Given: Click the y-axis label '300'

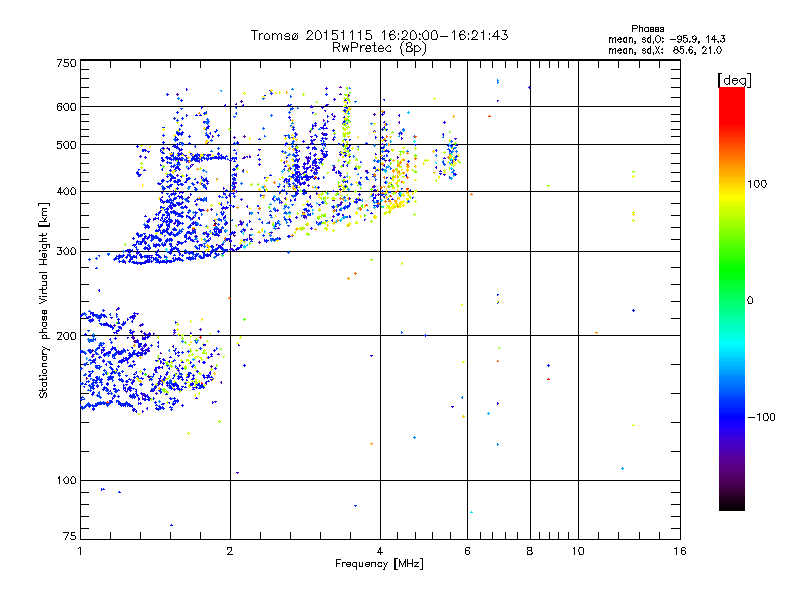Looking at the screenshot, I should click(x=66, y=251).
